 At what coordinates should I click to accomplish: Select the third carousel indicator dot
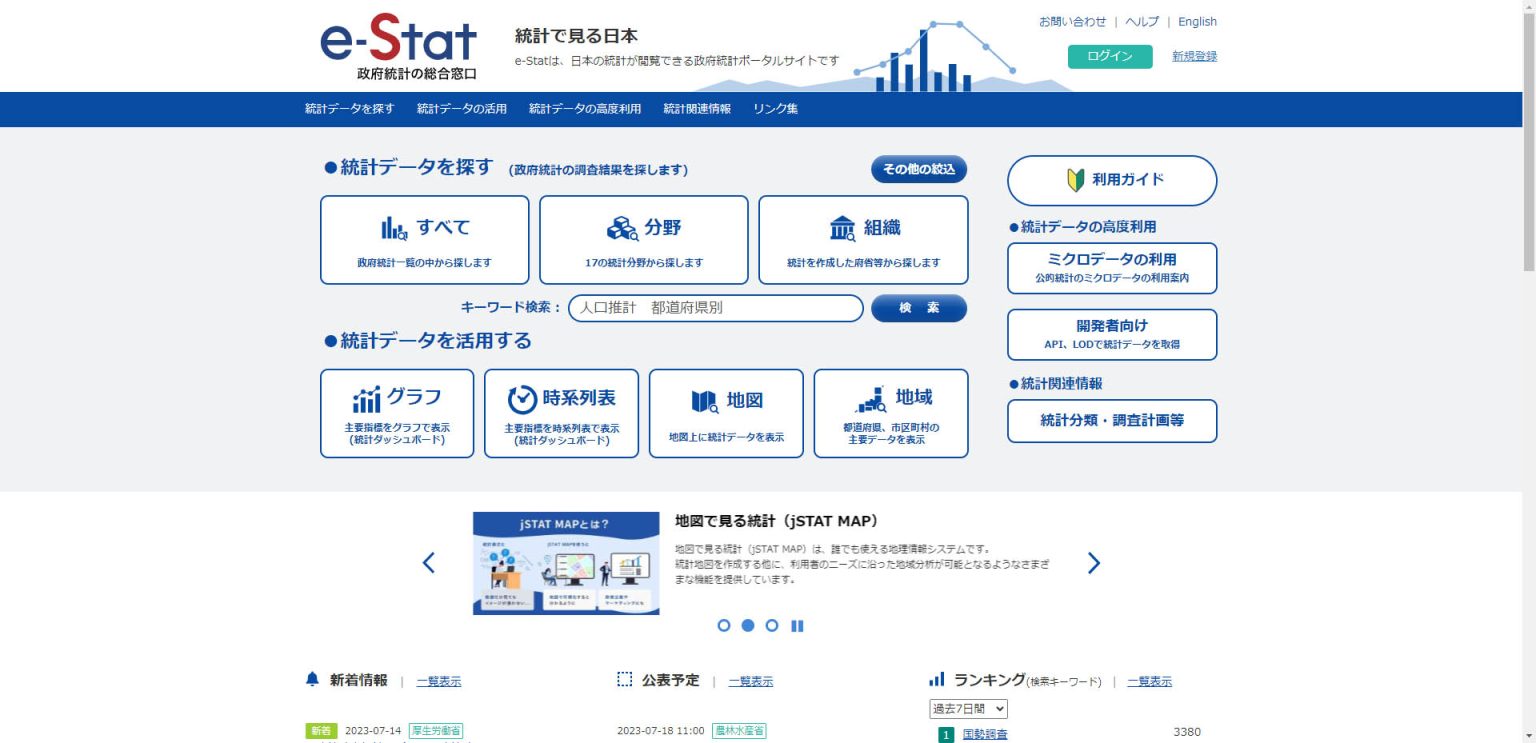[x=772, y=625]
